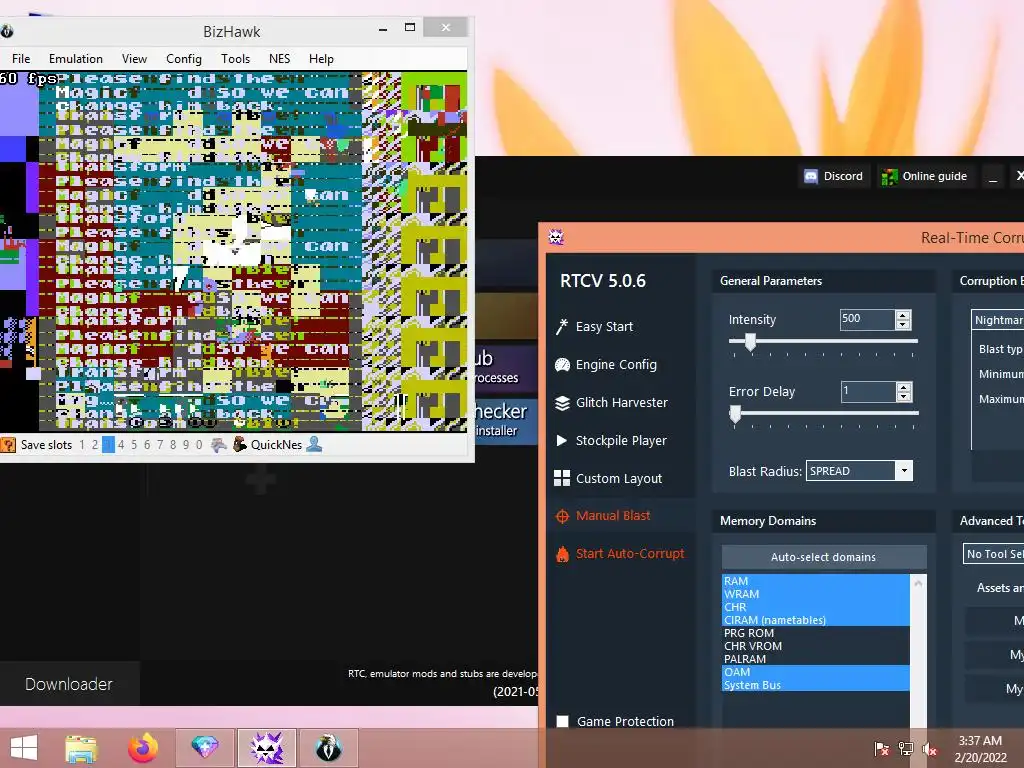
Task: Click the rewind icon in BizHawk status bar
Action: 219,445
